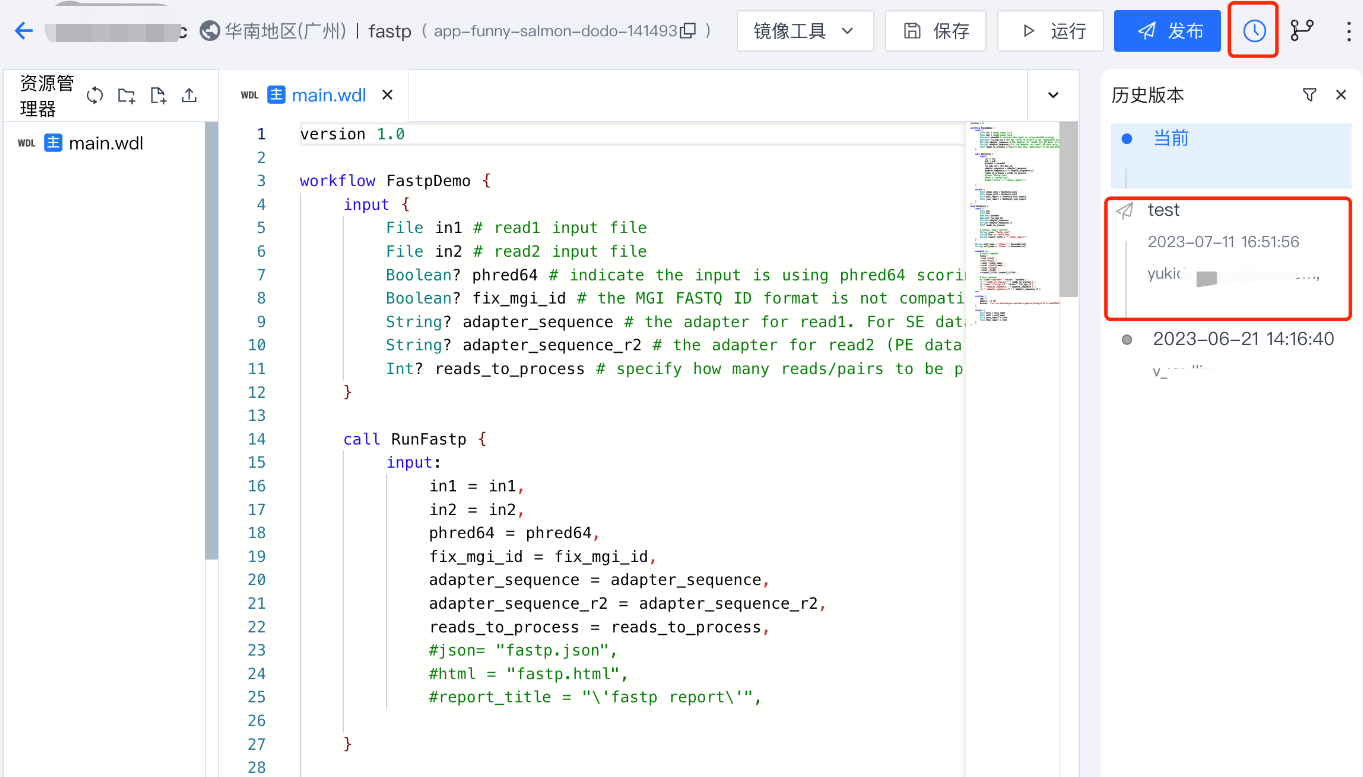This screenshot has width=1363, height=777.
Task: Click the back arrow icon
Action: point(24,31)
